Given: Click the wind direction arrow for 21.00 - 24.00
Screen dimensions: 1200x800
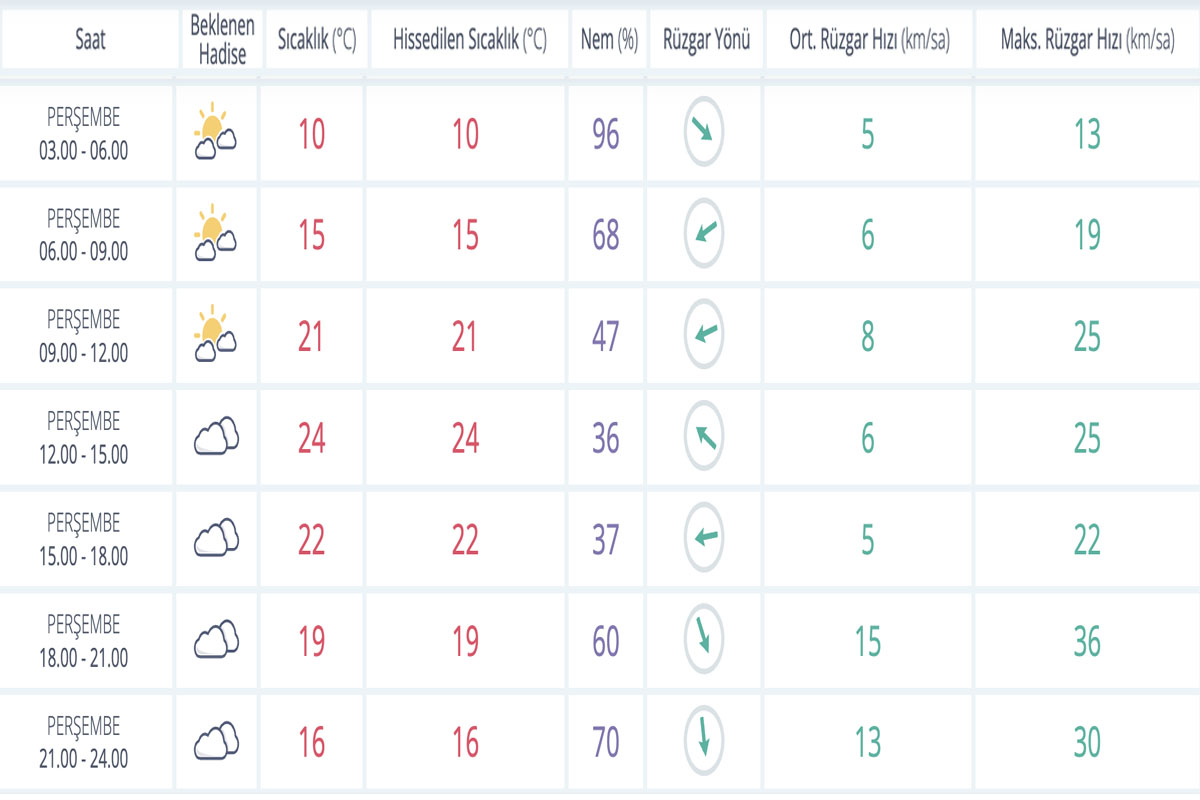Looking at the screenshot, I should pyautogui.click(x=703, y=741).
